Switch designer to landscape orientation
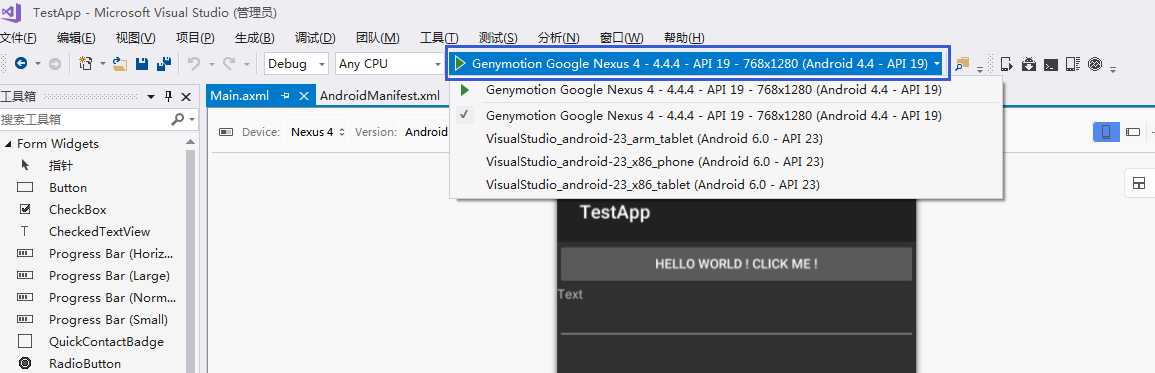This screenshot has height=373, width=1155. click(x=1133, y=132)
